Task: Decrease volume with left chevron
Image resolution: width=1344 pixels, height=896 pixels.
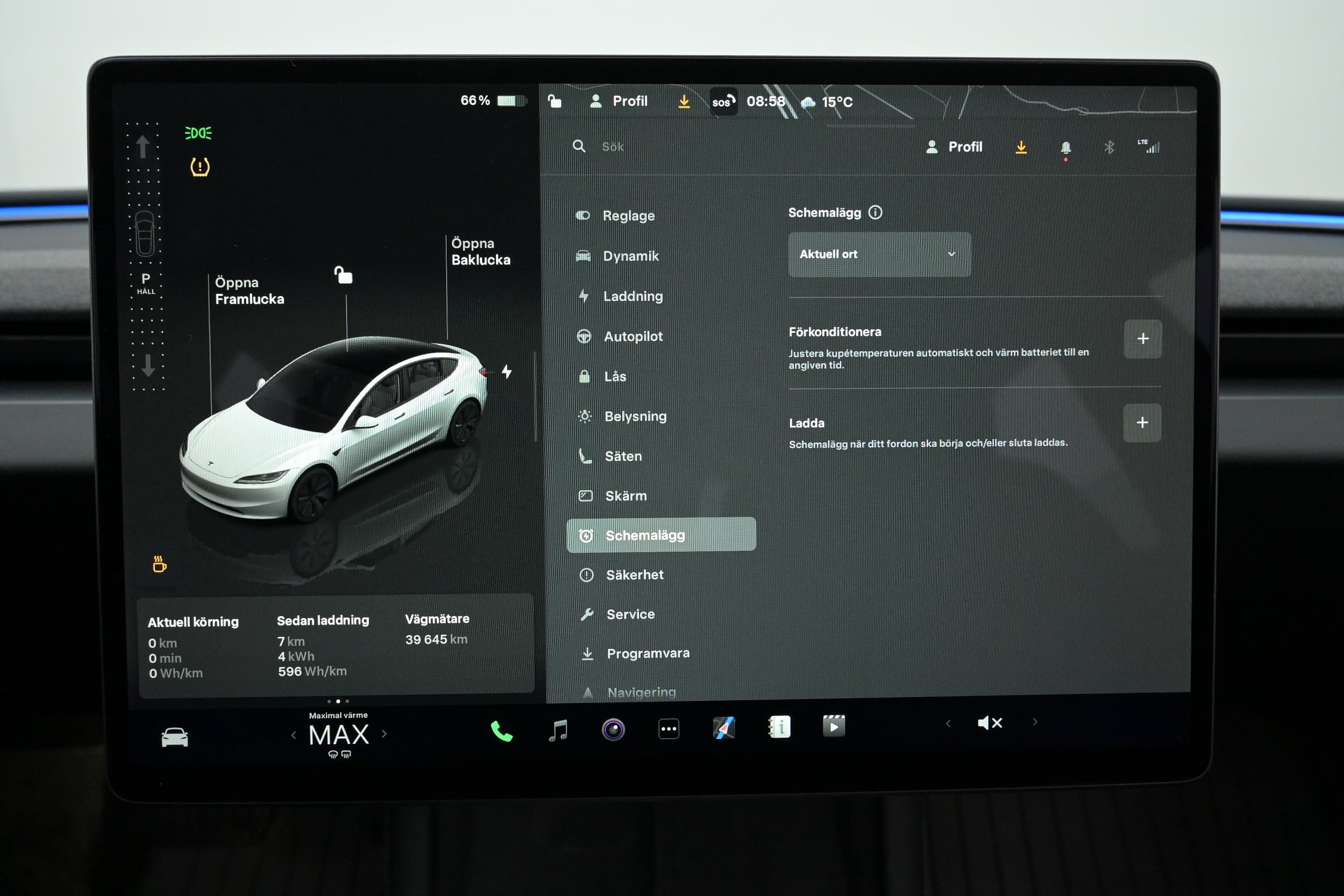Action: [948, 724]
